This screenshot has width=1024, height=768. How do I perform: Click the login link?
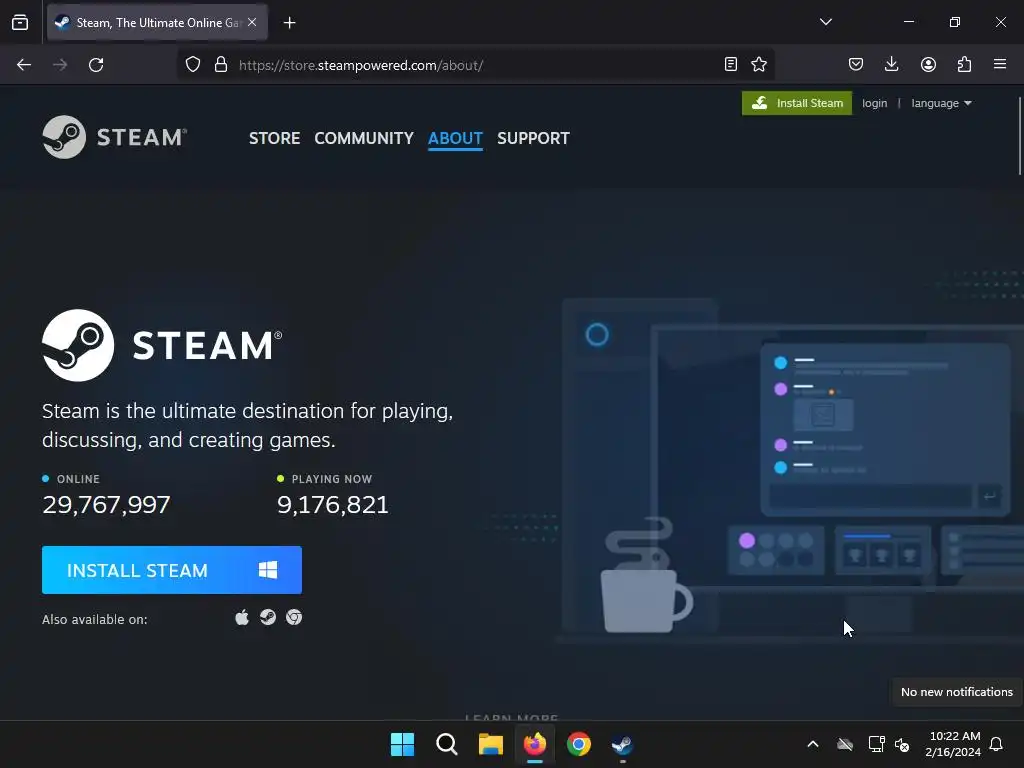874,103
